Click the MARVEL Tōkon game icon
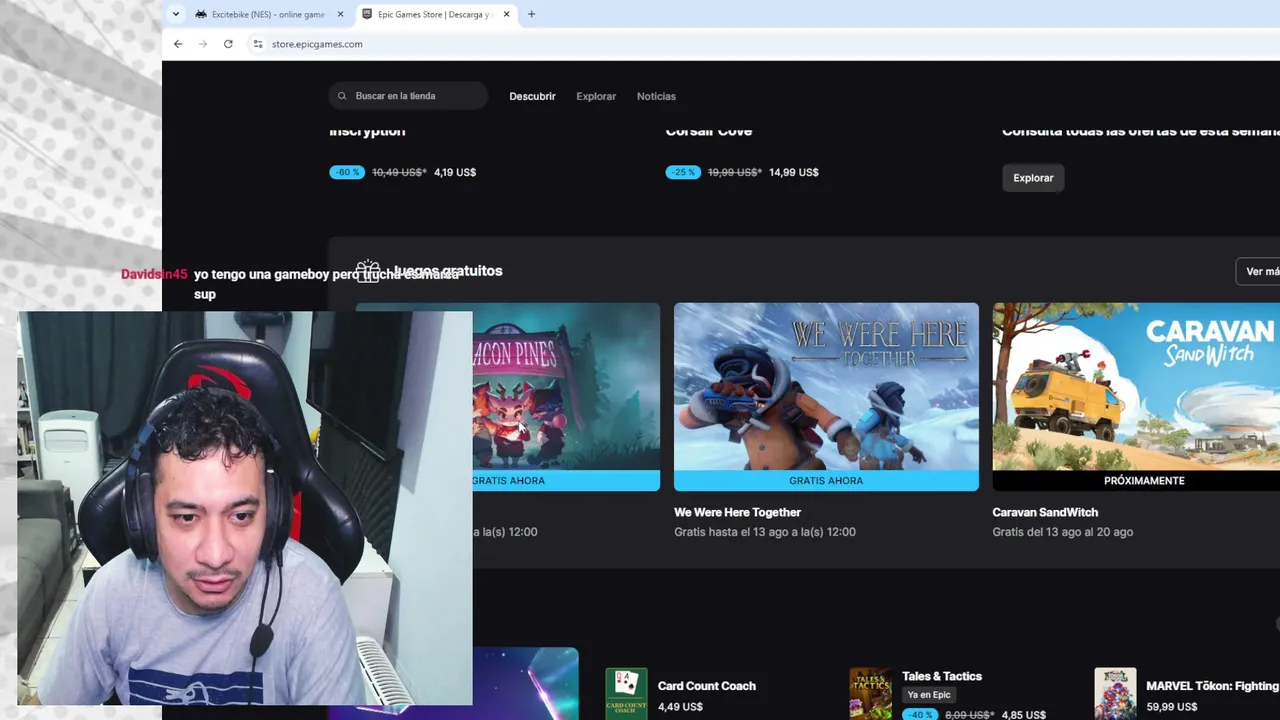The height and width of the screenshot is (720, 1280). 1115,694
